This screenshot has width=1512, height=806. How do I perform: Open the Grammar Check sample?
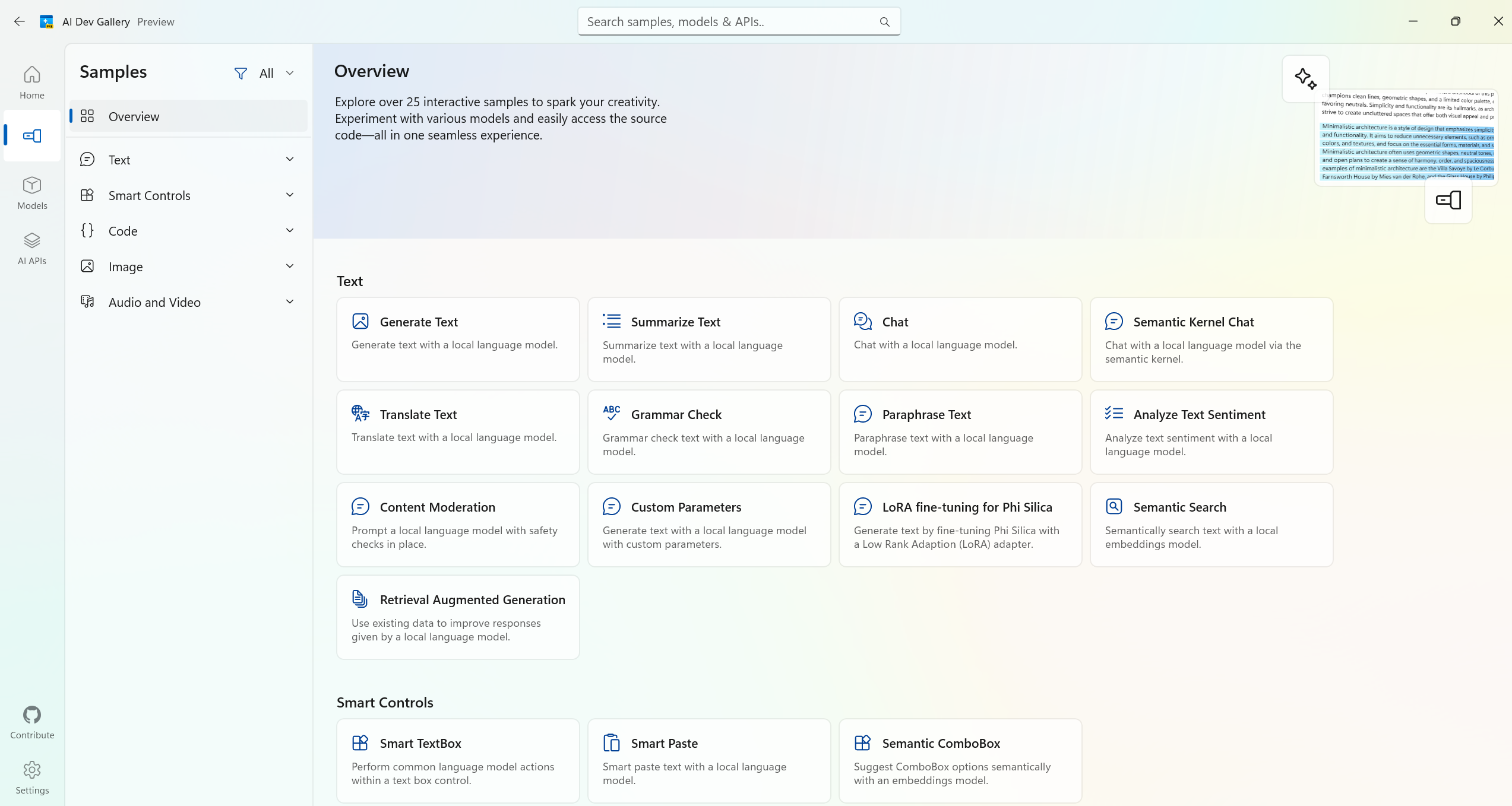click(709, 432)
